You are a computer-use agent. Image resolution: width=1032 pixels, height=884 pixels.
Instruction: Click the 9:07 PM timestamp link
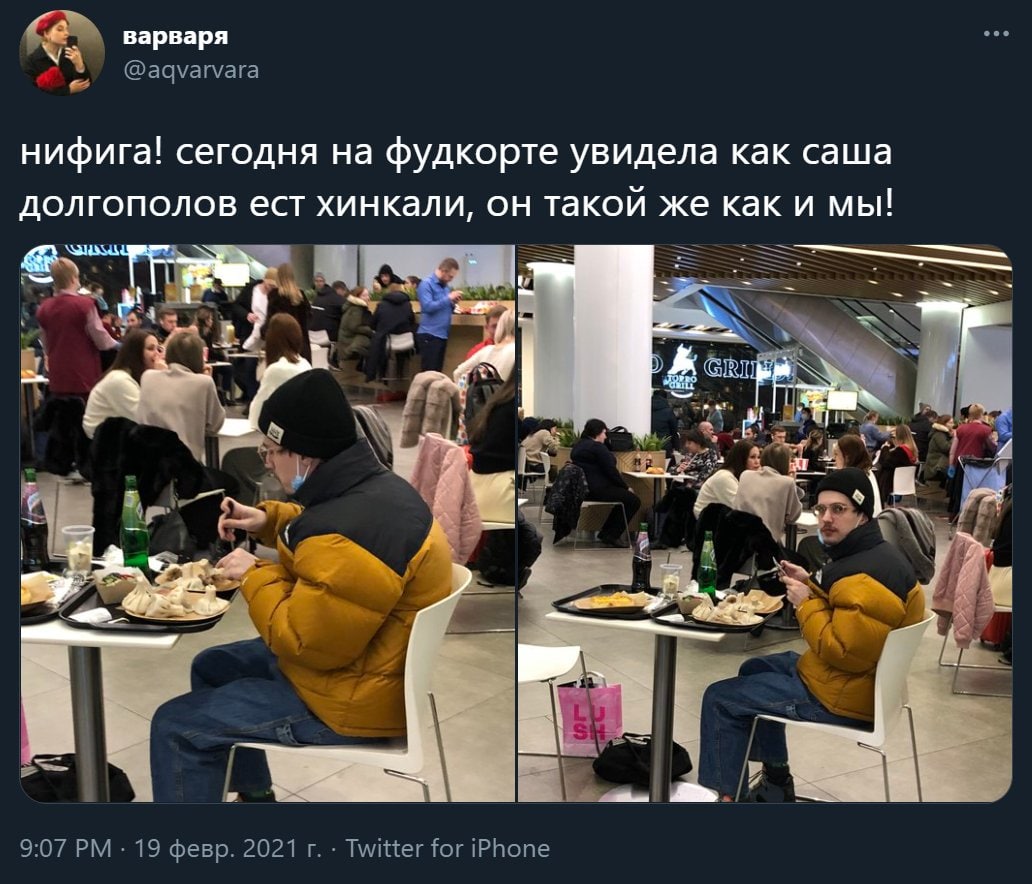coord(66,848)
